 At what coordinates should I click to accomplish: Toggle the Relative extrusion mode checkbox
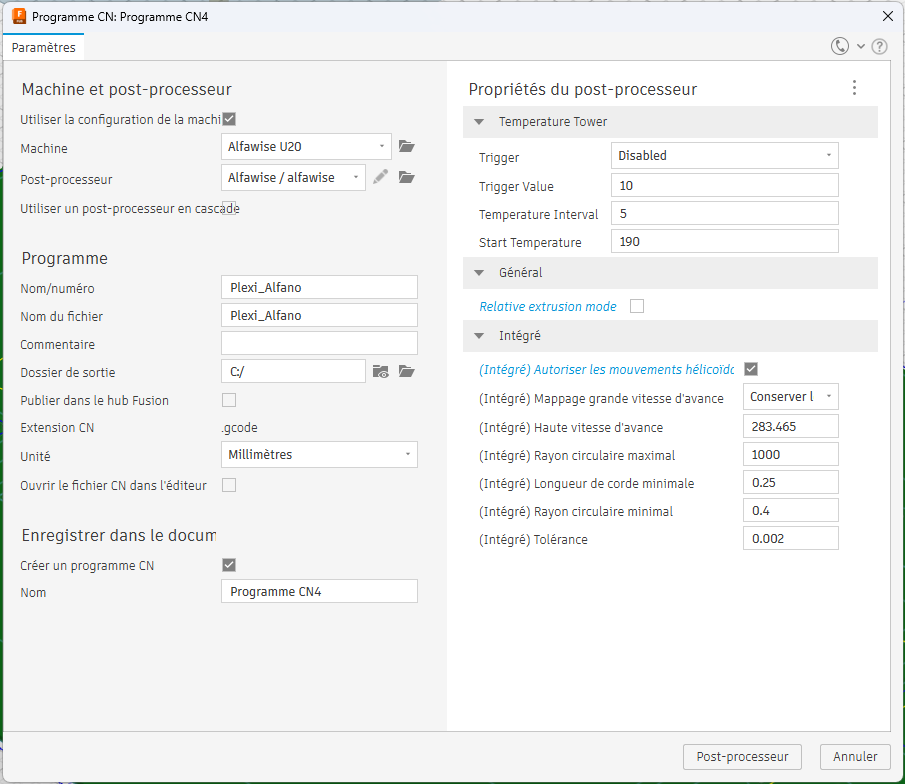[x=637, y=306]
